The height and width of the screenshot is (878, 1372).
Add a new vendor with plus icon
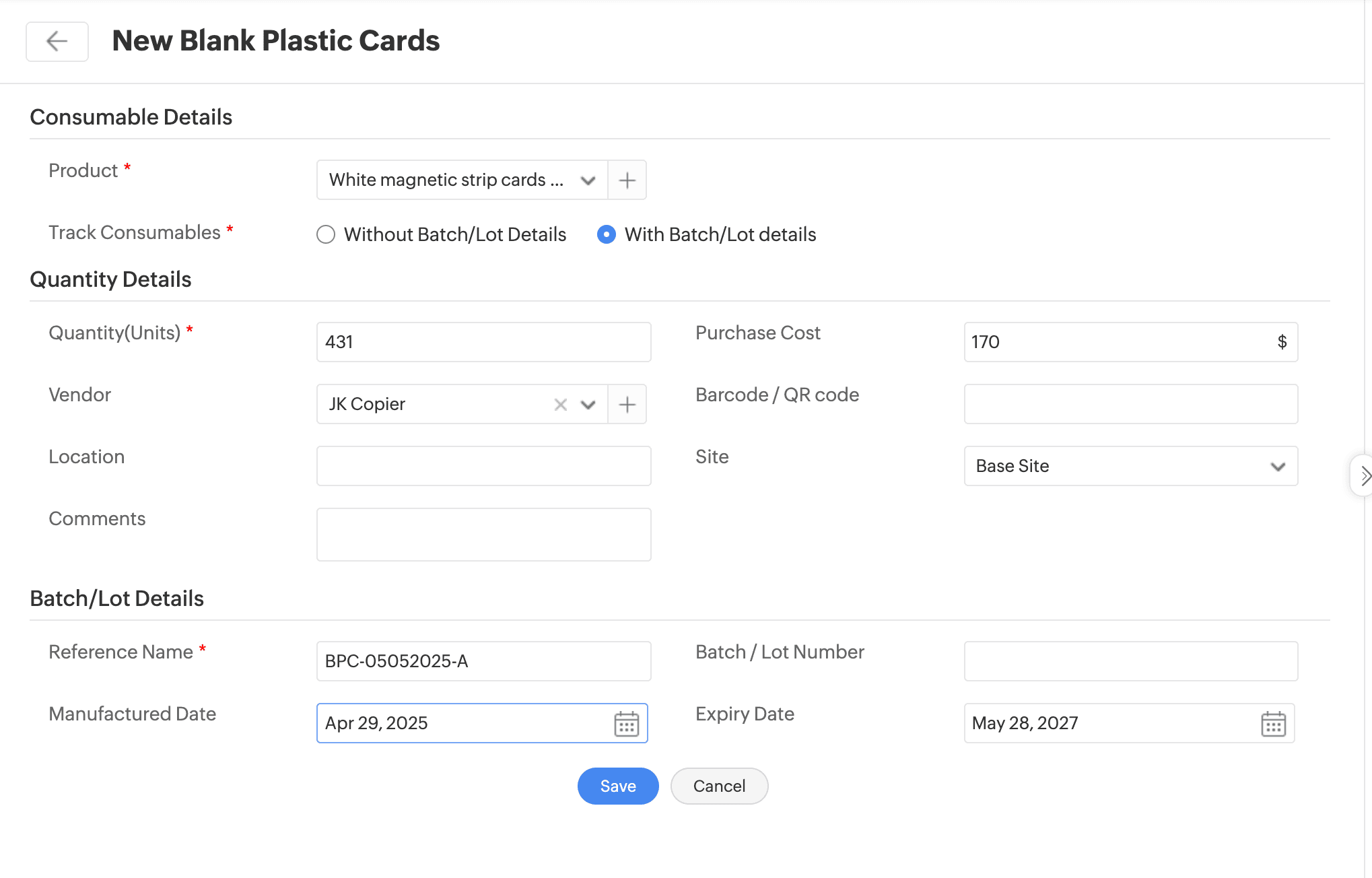coord(627,405)
